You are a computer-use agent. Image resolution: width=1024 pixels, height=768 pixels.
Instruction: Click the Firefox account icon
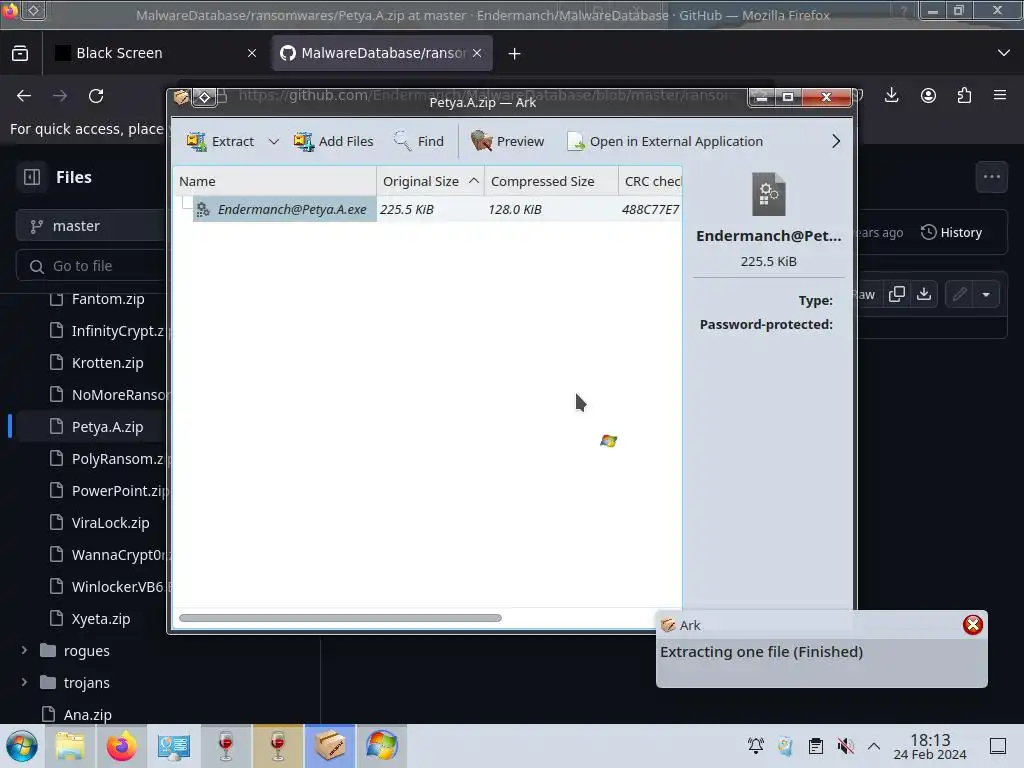tap(928, 95)
